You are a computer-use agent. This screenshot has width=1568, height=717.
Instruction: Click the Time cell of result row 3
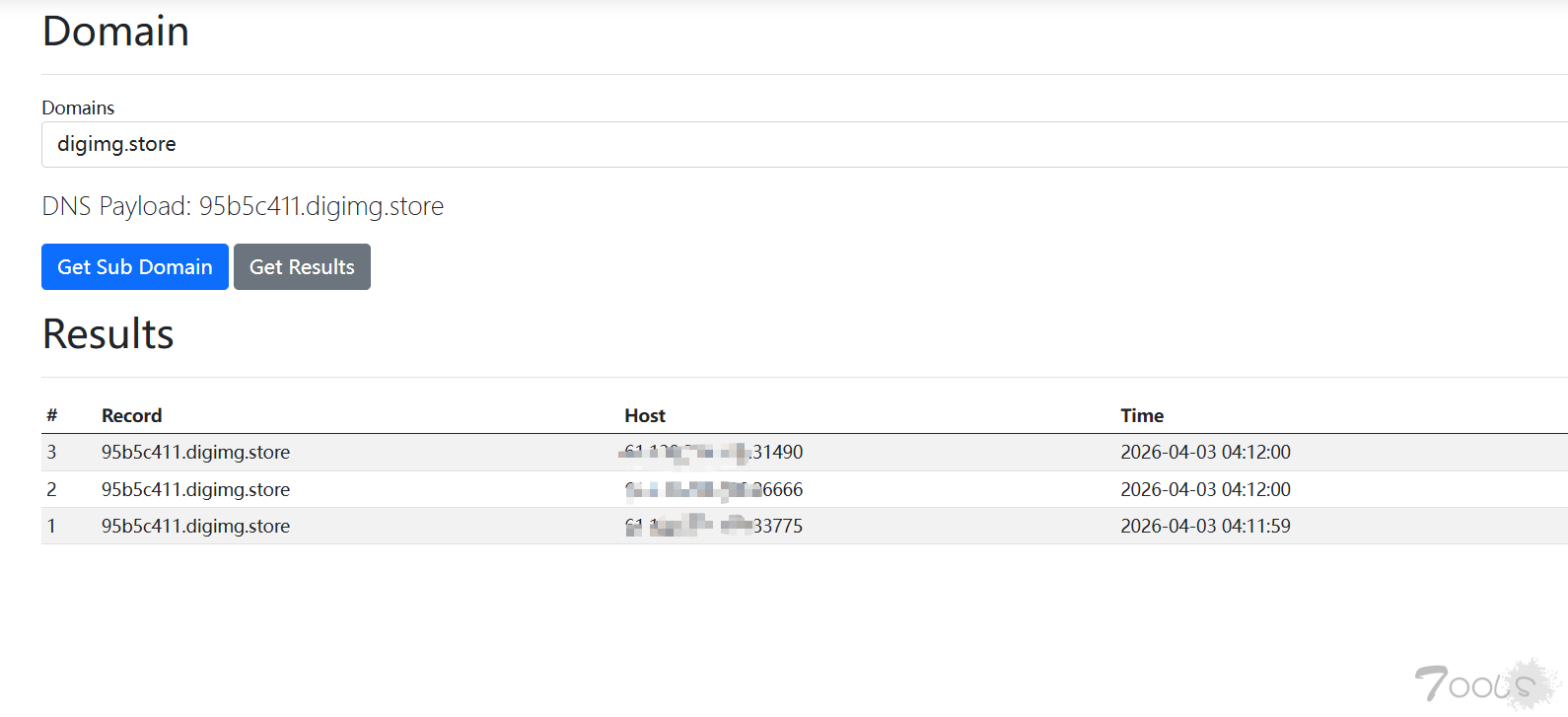[1205, 453]
